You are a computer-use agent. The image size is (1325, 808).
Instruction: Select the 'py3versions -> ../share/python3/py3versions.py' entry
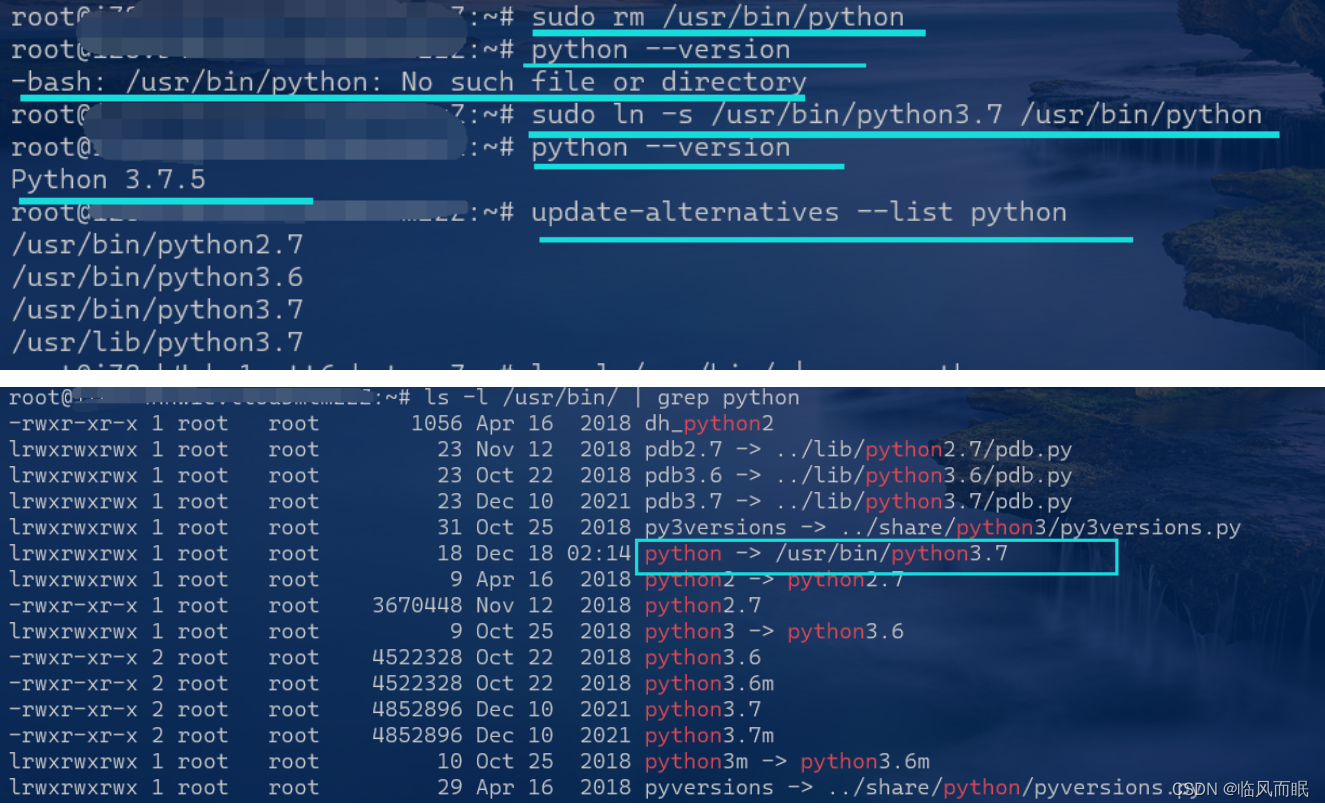tap(943, 528)
